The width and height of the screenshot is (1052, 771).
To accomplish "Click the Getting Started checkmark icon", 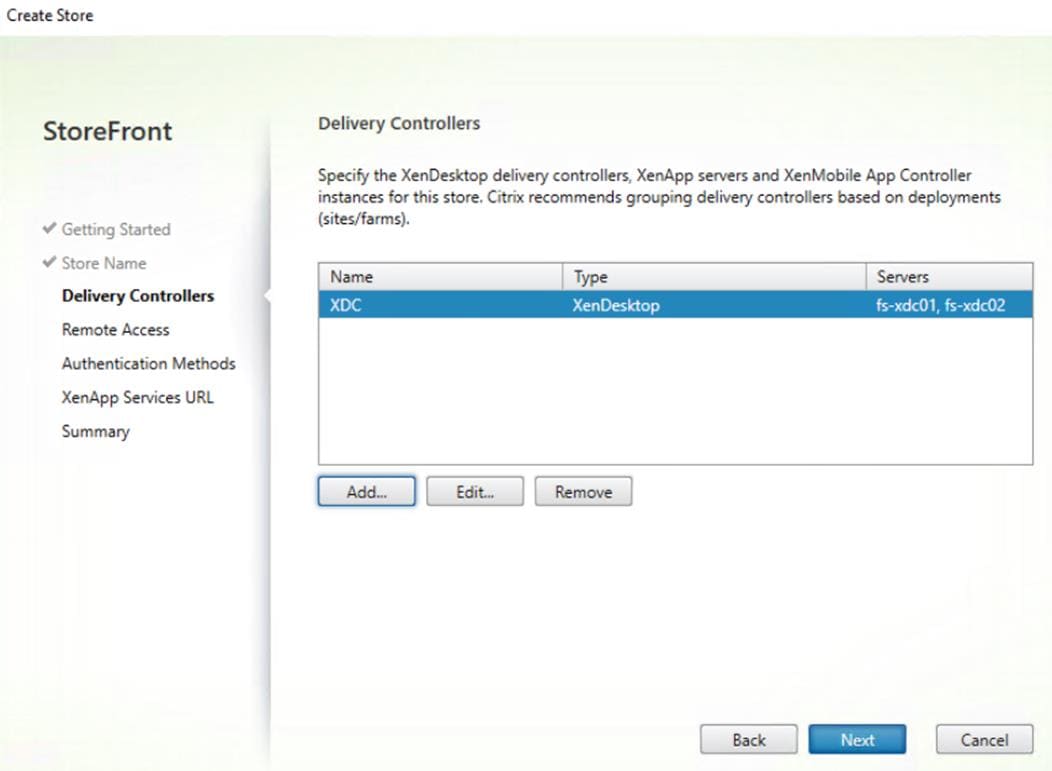I will [49, 228].
